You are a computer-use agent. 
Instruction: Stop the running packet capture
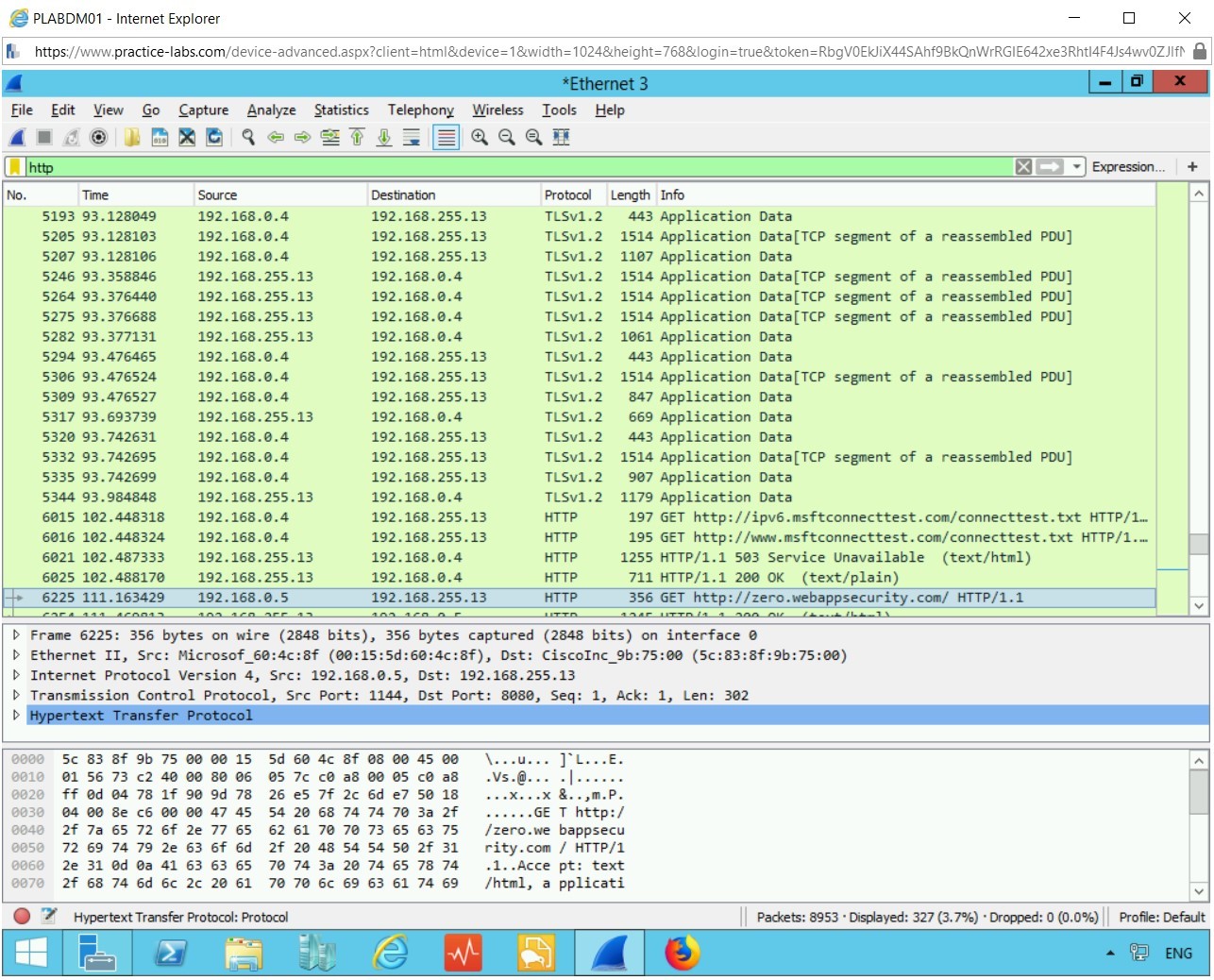coord(44,138)
